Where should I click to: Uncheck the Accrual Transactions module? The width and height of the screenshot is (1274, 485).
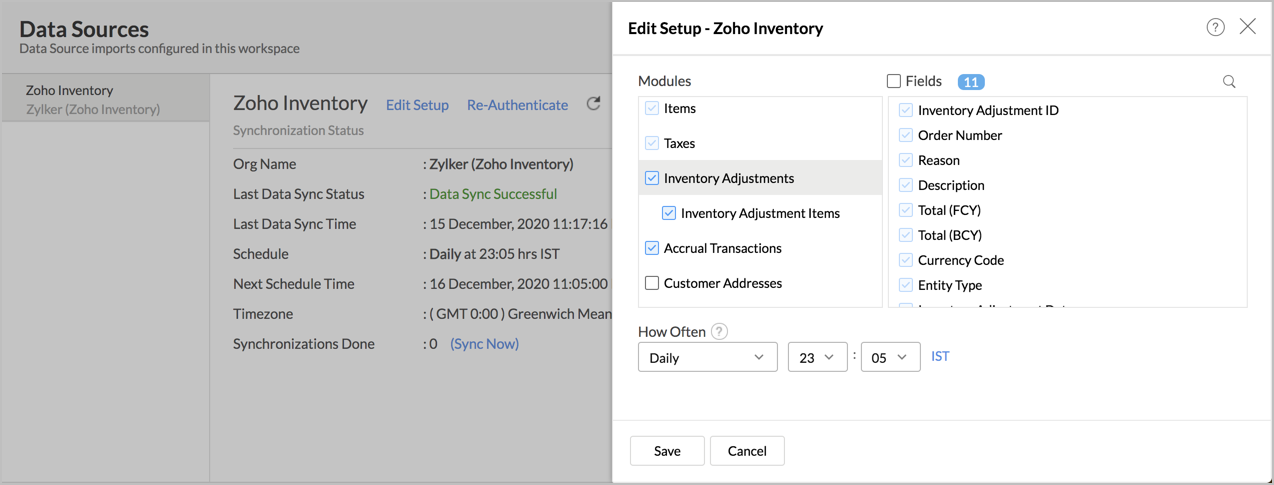652,248
